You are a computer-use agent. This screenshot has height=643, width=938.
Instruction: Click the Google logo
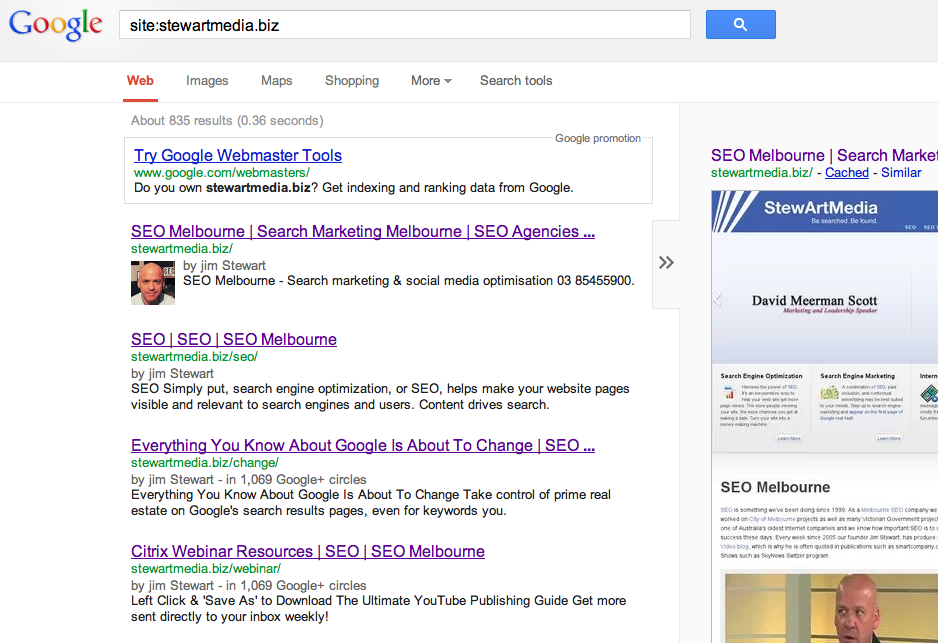56,25
